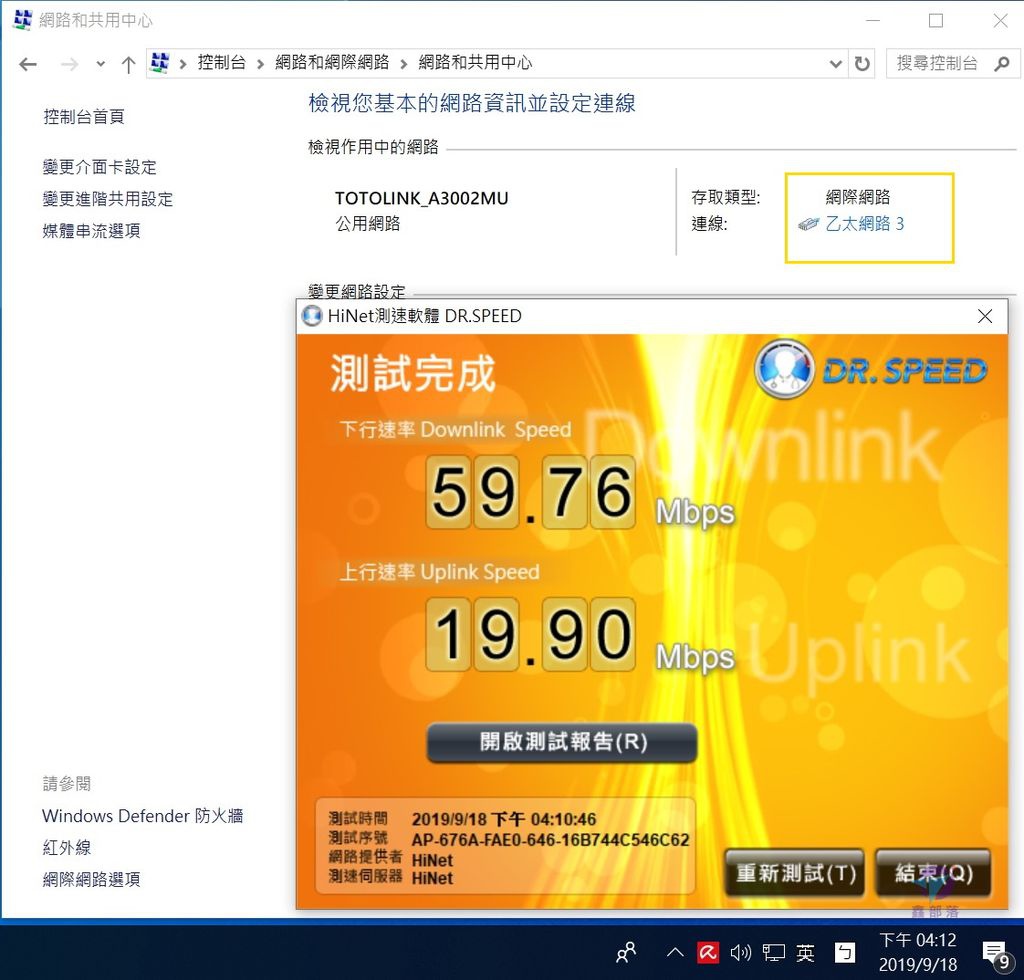Image resolution: width=1024 pixels, height=980 pixels.
Task: Minimize the 網路和共用中心 window
Action: [x=873, y=20]
